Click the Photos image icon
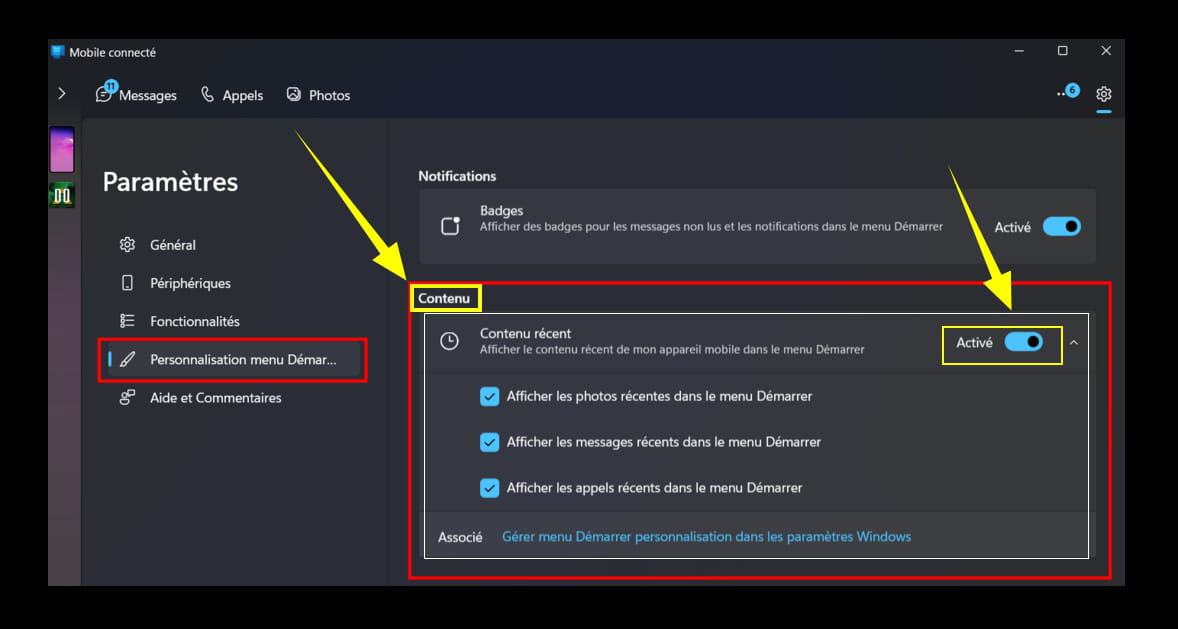Viewport: 1178px width, 629px height. click(x=294, y=94)
